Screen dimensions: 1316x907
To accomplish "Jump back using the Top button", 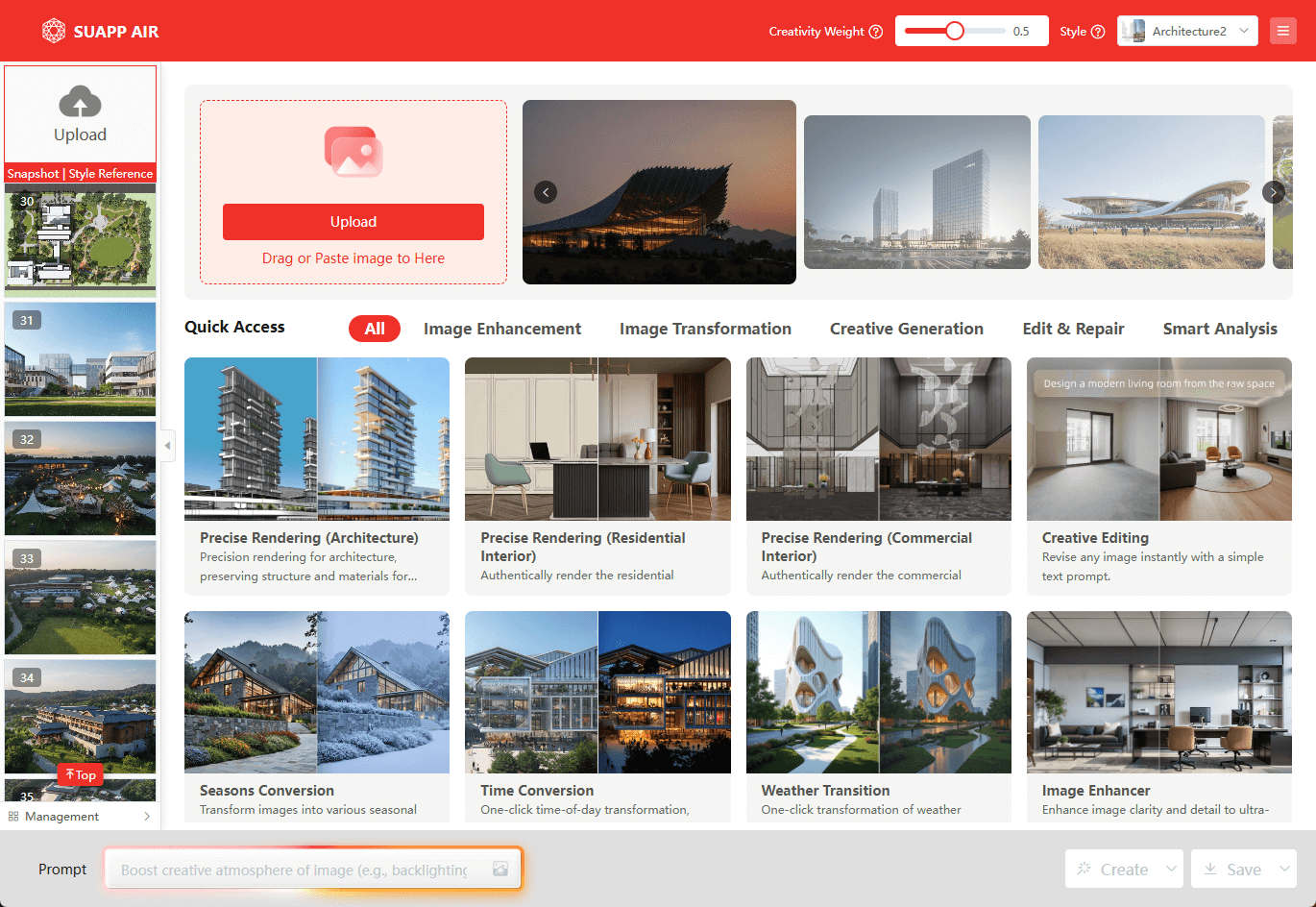I will click(x=81, y=774).
